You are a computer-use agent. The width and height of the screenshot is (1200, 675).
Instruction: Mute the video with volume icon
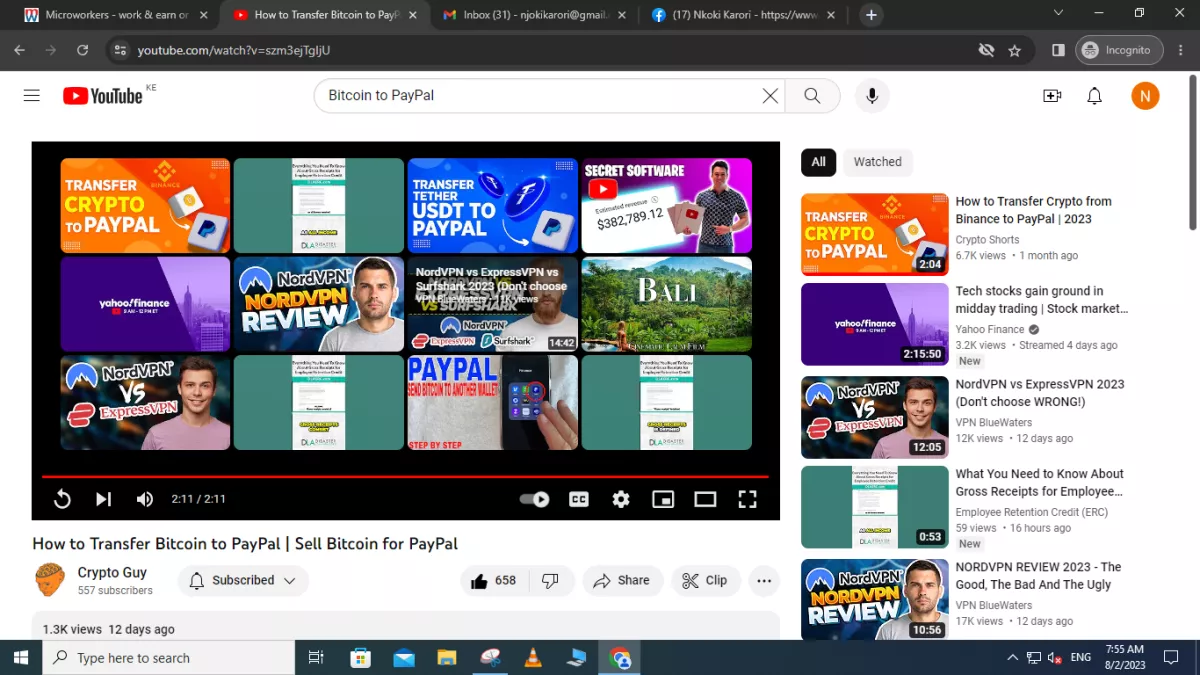(x=144, y=498)
